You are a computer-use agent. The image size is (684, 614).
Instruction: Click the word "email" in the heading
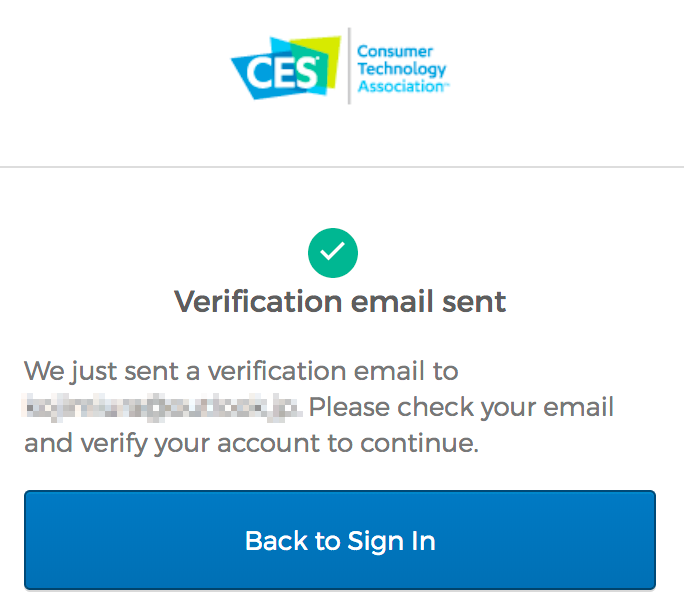pyautogui.click(x=392, y=301)
